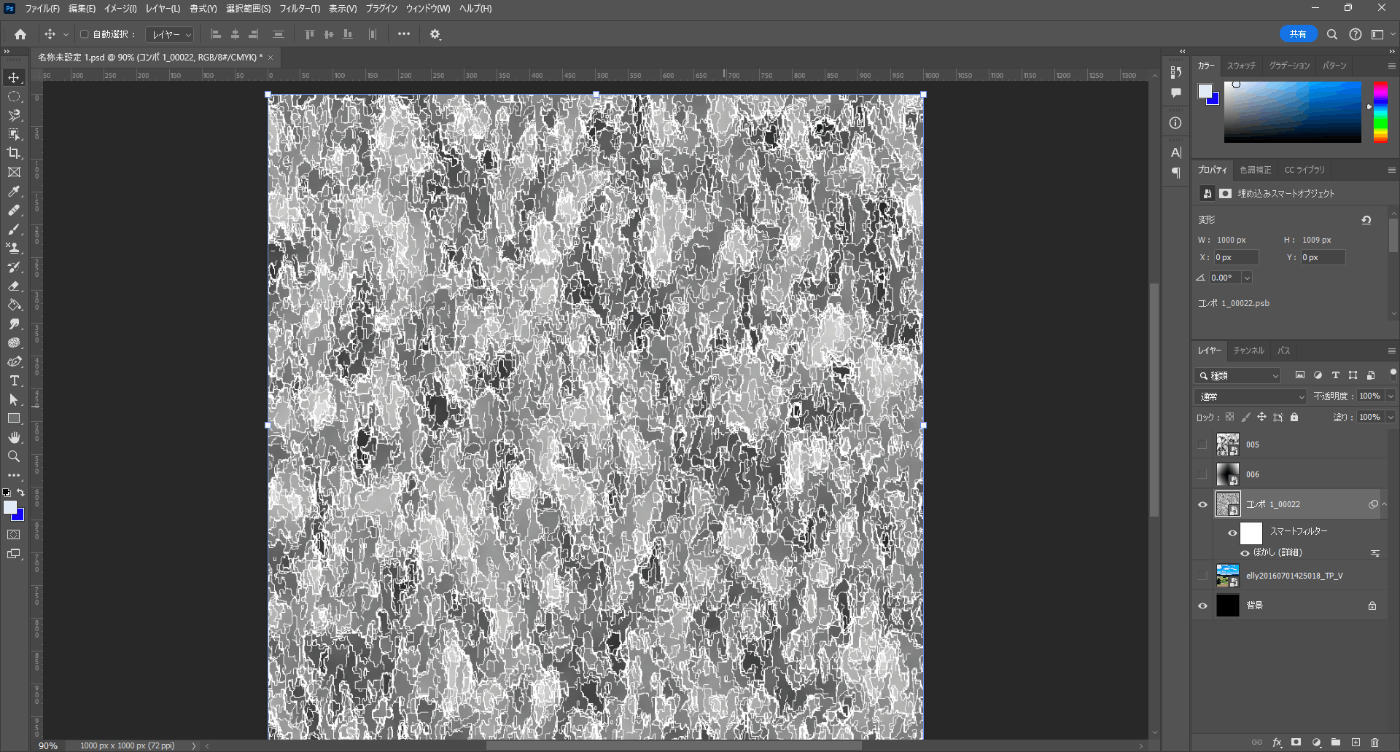Image resolution: width=1400 pixels, height=752 pixels.
Task: Open the 不透明度 opacity dropdown
Action: tap(1390, 397)
